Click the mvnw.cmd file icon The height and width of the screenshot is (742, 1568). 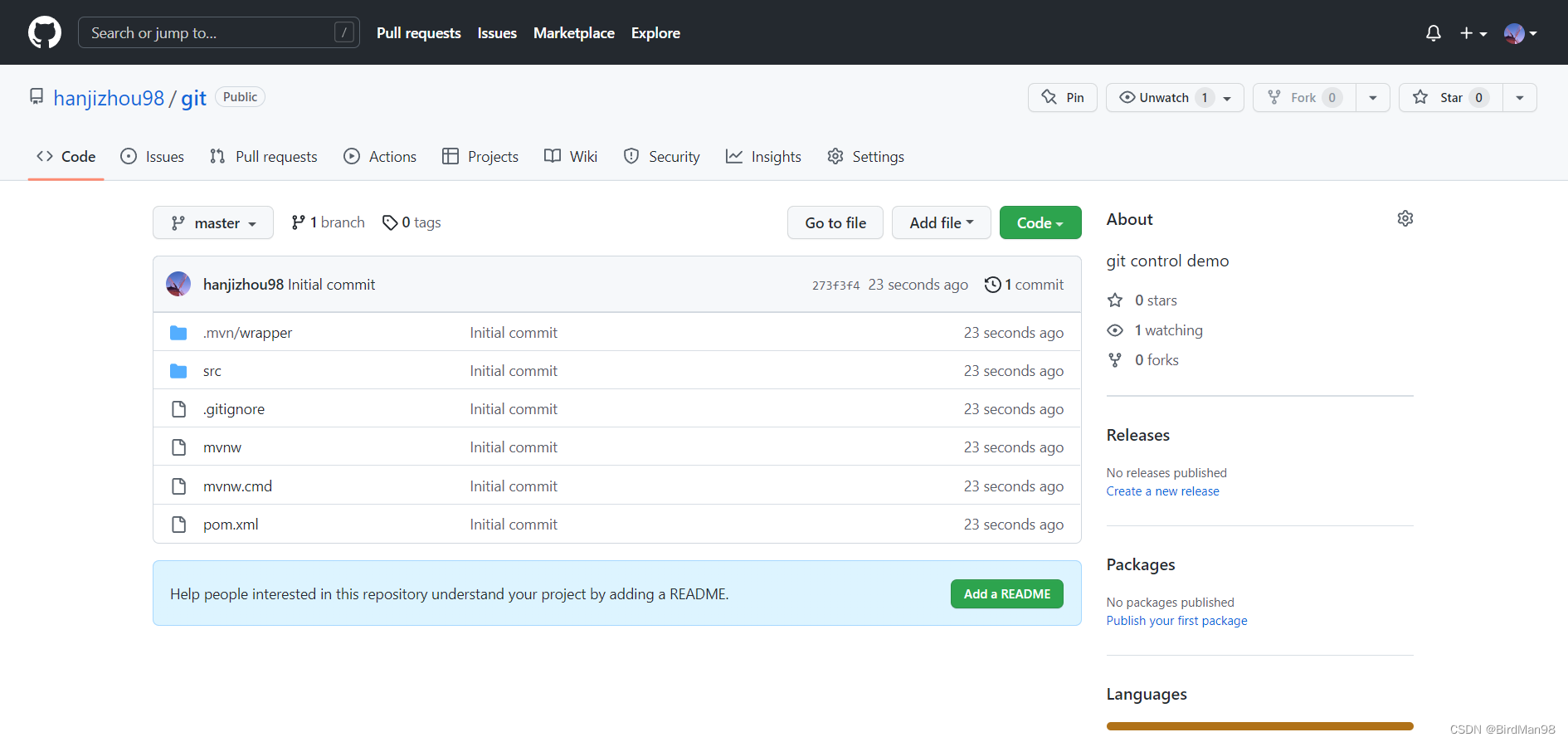coord(178,486)
